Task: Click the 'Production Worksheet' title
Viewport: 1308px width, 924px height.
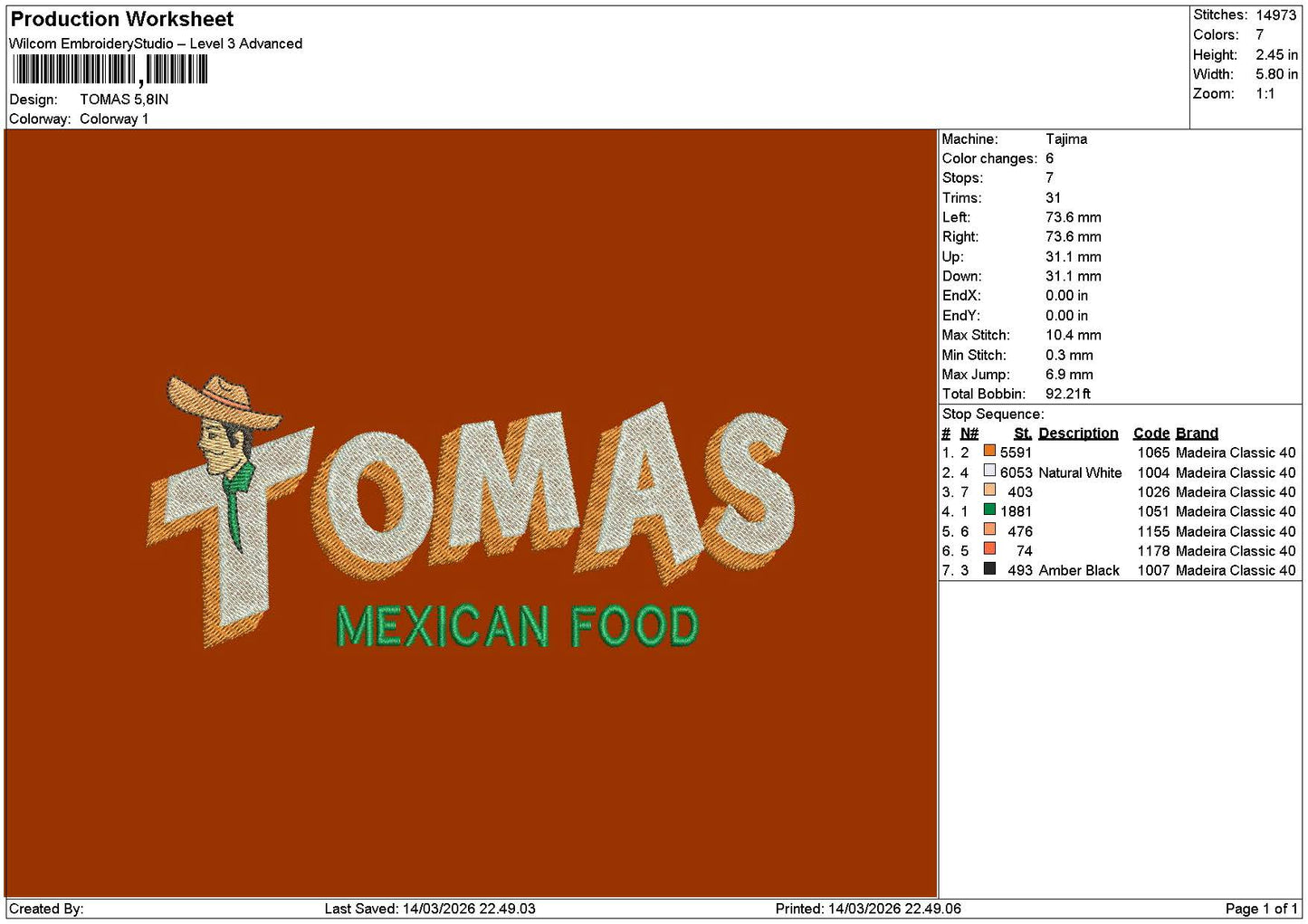Action: coord(121,19)
